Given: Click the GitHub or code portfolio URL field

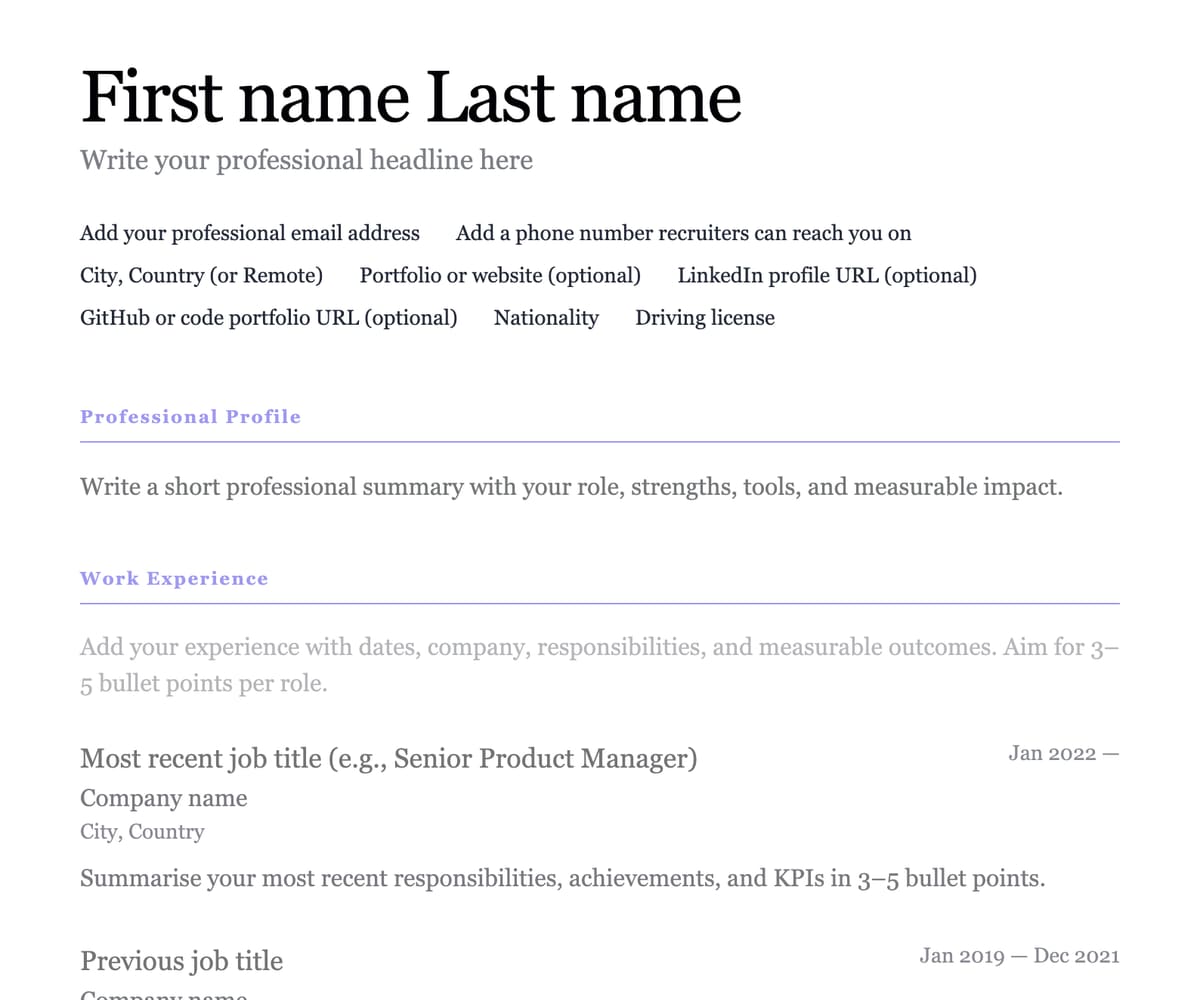Looking at the screenshot, I should coord(268,318).
